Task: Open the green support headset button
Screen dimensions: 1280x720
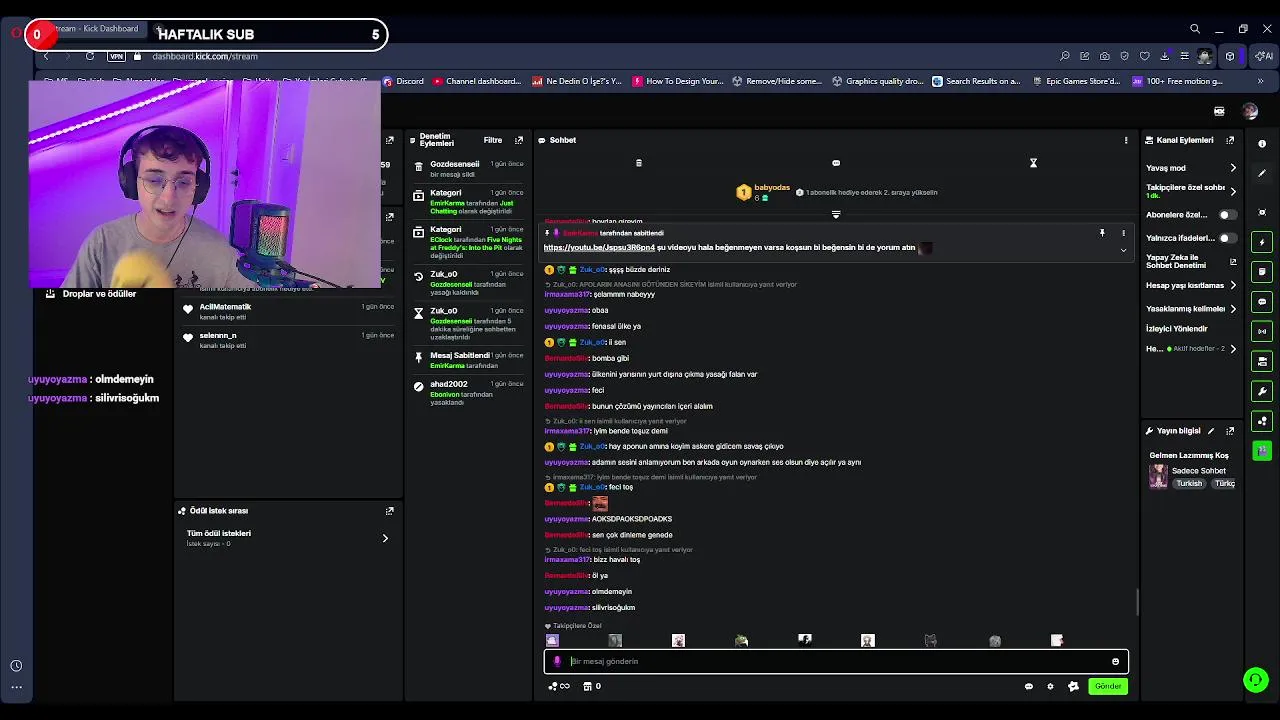Action: [x=1255, y=680]
